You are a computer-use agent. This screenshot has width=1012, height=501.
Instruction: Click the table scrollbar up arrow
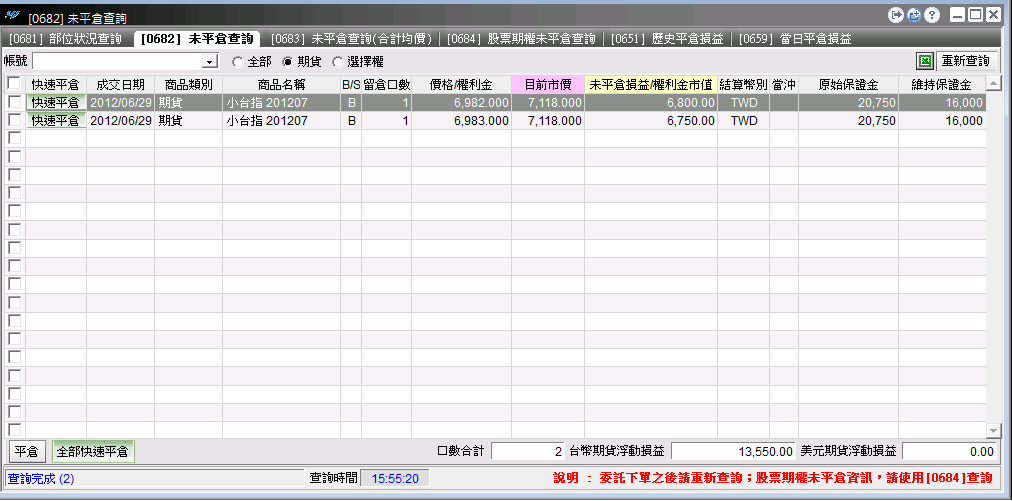[993, 84]
